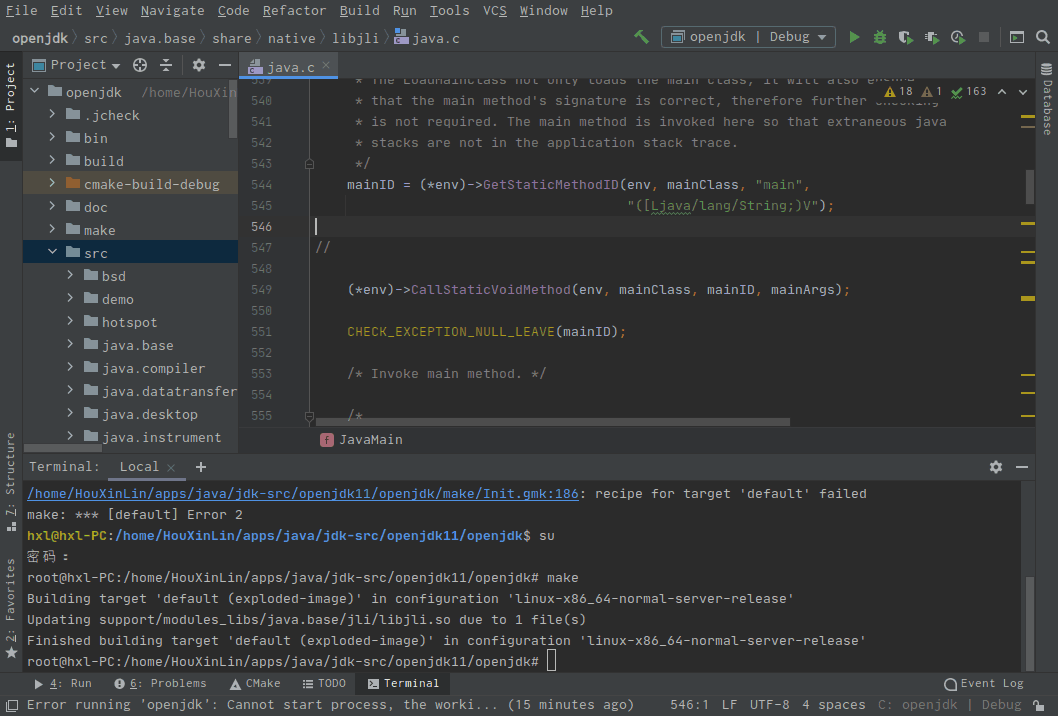
Task: Click the editor horizontal scrollbar
Action: click(x=553, y=422)
